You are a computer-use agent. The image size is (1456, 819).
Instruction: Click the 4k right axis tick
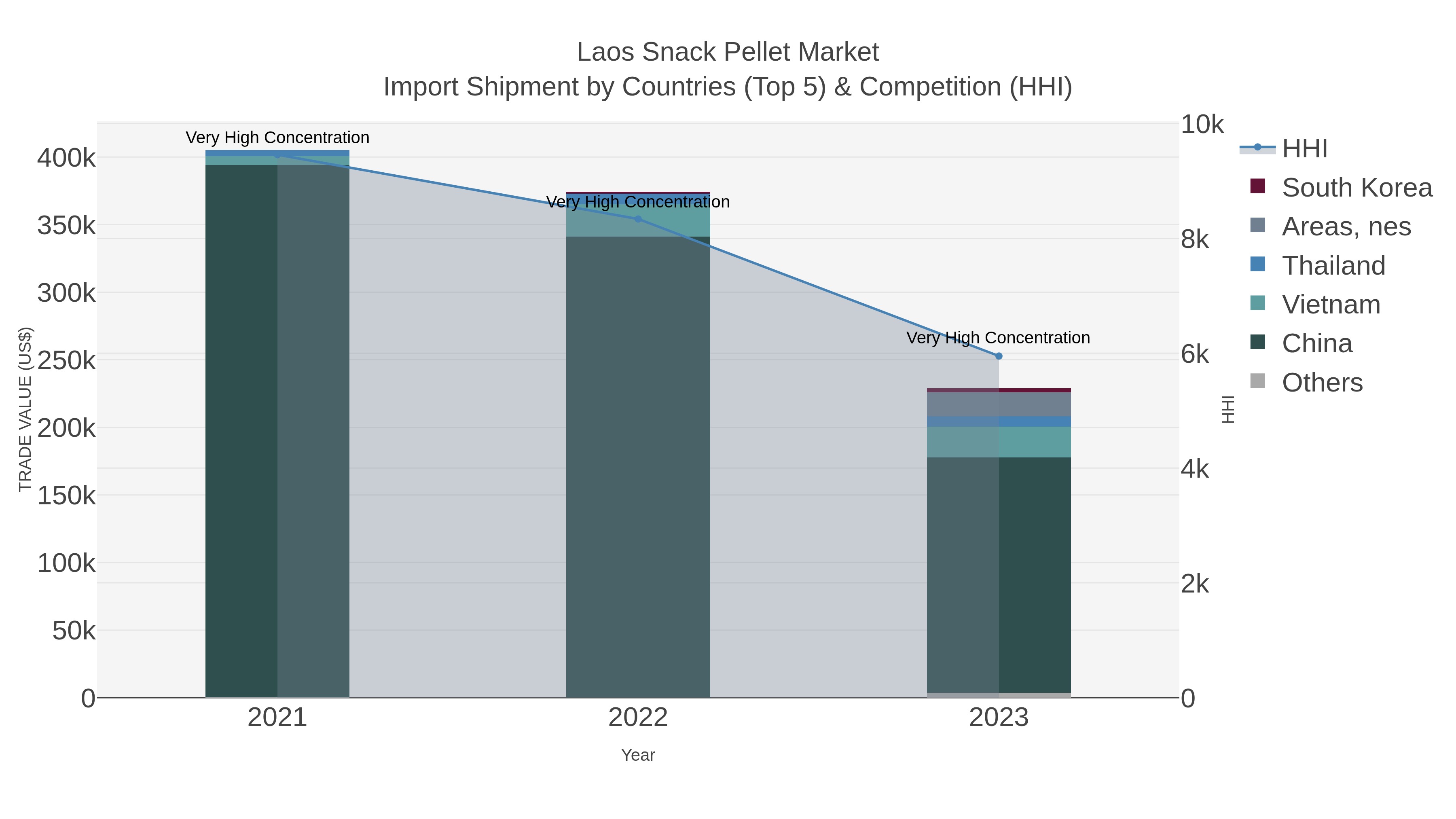(1195, 469)
